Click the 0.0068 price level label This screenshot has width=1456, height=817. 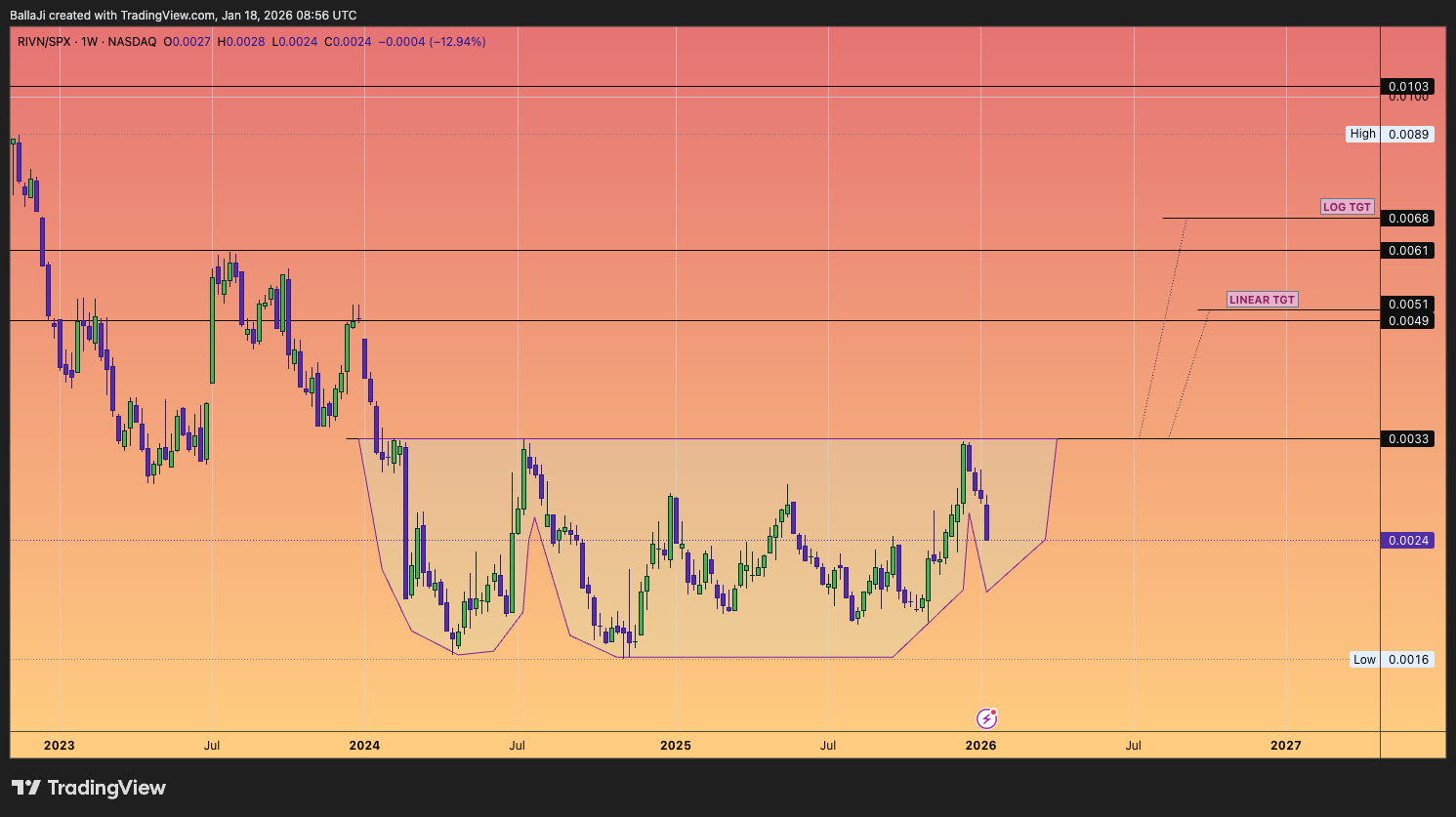1408,218
